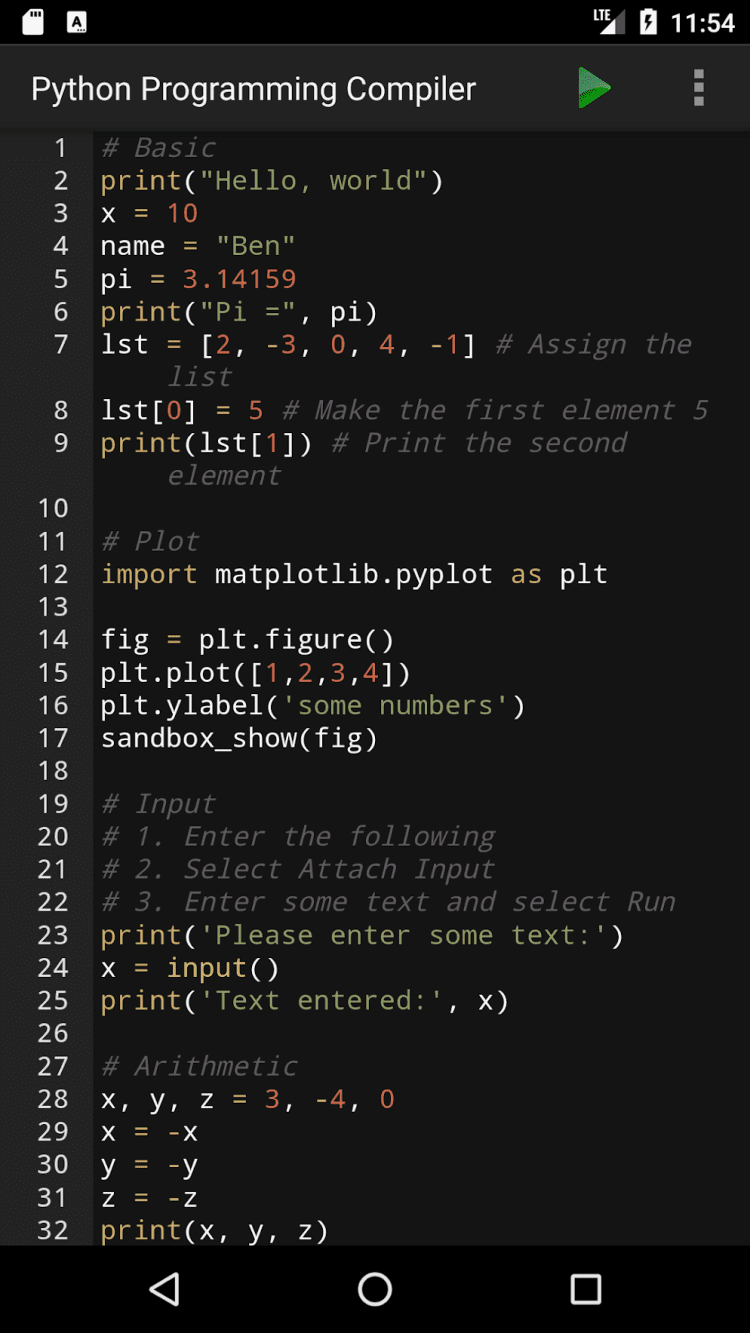Tap the line containing sandbox_show(fig)

click(x=239, y=738)
